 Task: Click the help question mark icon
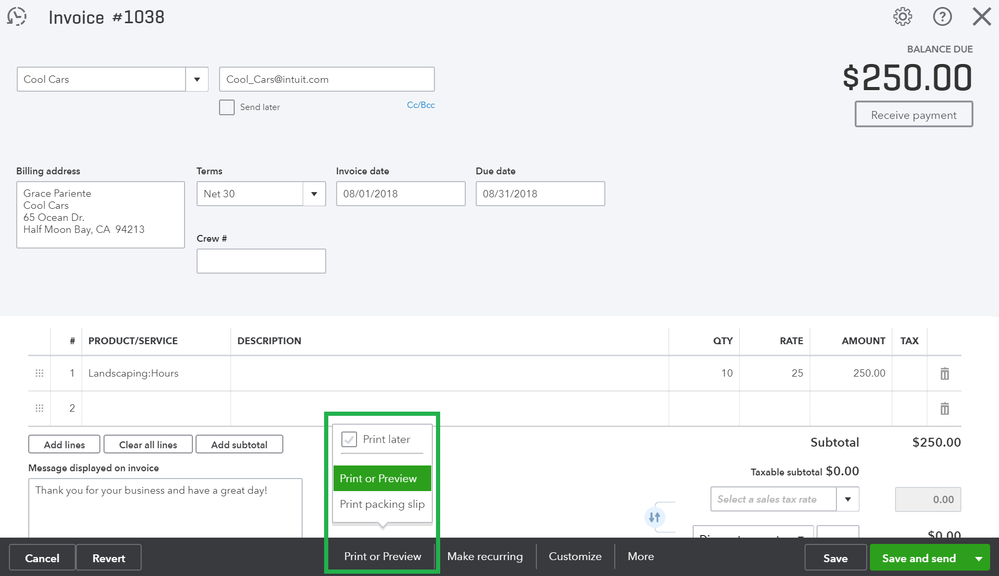[942, 17]
